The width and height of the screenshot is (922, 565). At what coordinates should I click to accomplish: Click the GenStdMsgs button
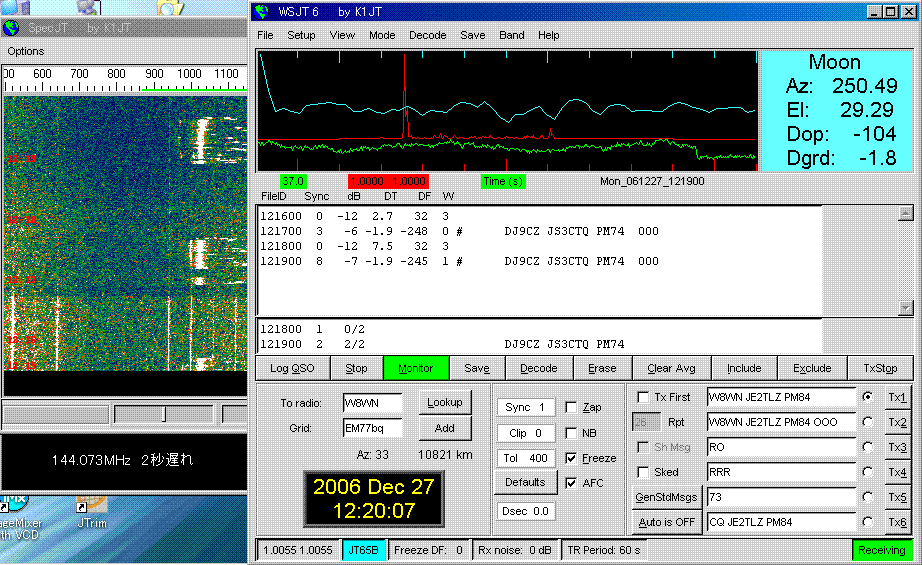[x=666, y=497]
